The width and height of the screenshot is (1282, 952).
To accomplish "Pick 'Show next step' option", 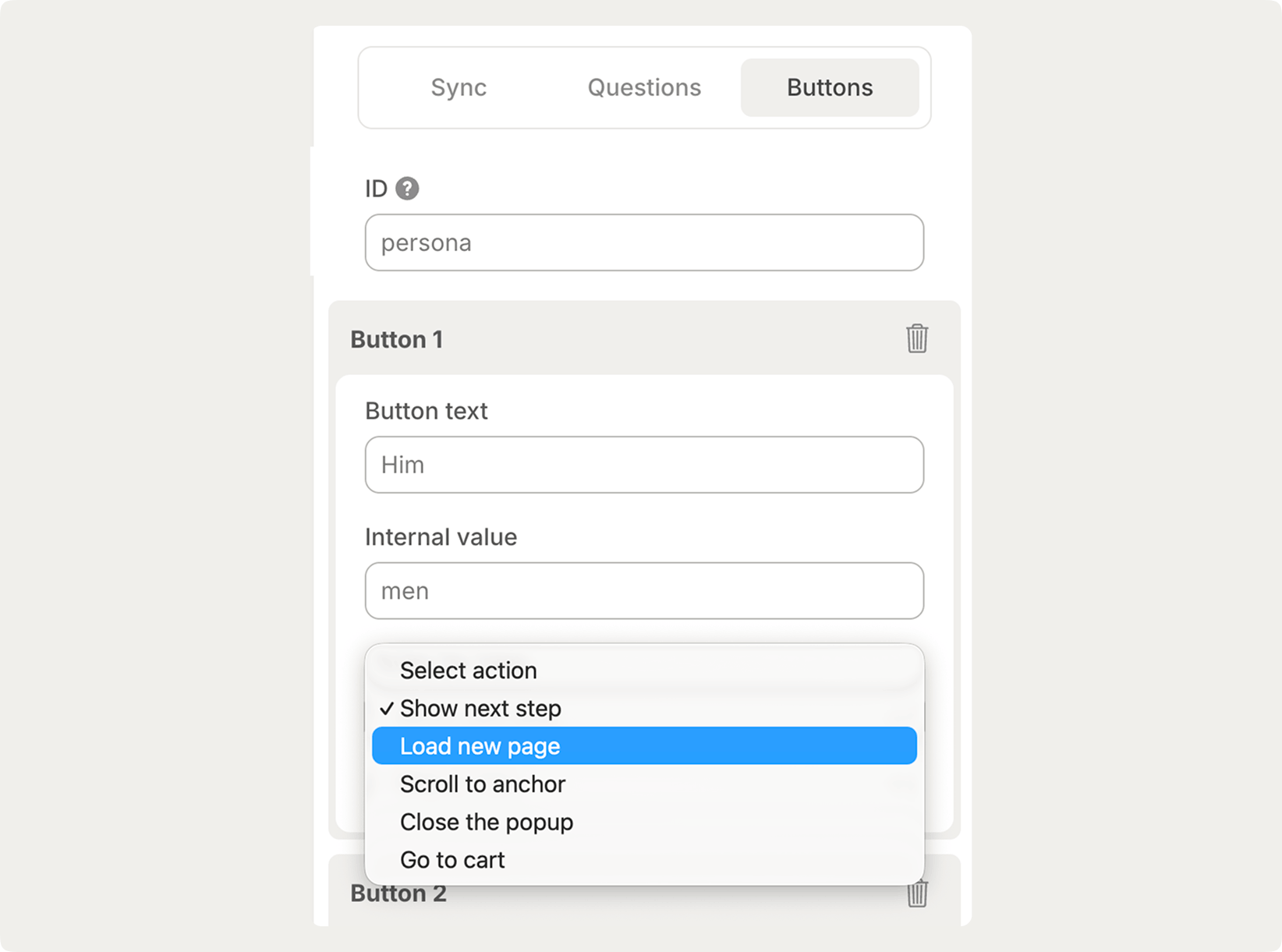I will click(x=480, y=709).
